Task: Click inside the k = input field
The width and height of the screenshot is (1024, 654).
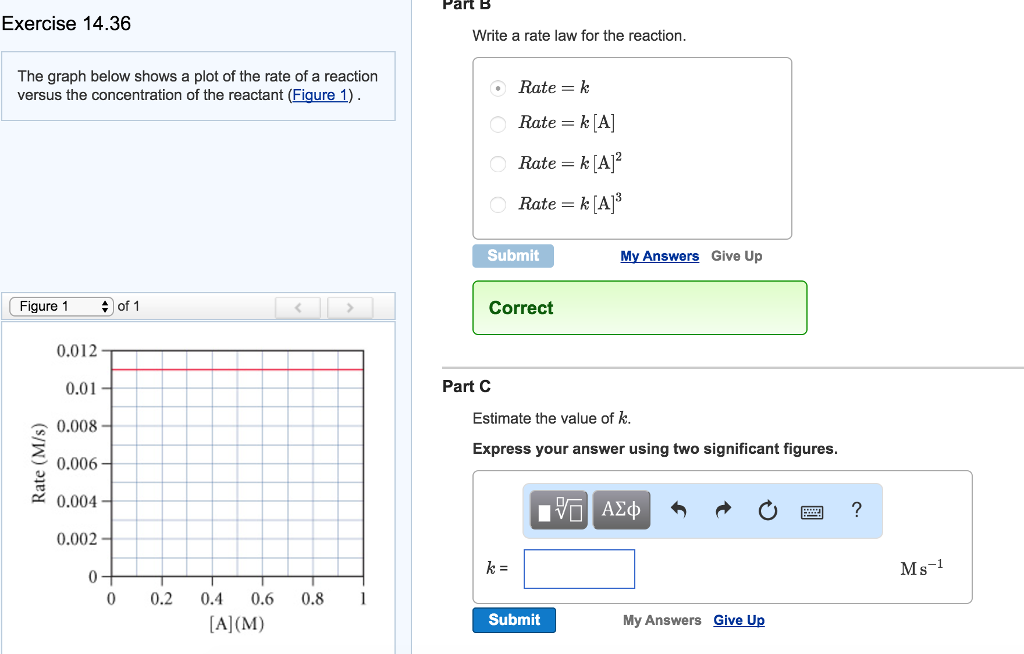Action: (579, 568)
